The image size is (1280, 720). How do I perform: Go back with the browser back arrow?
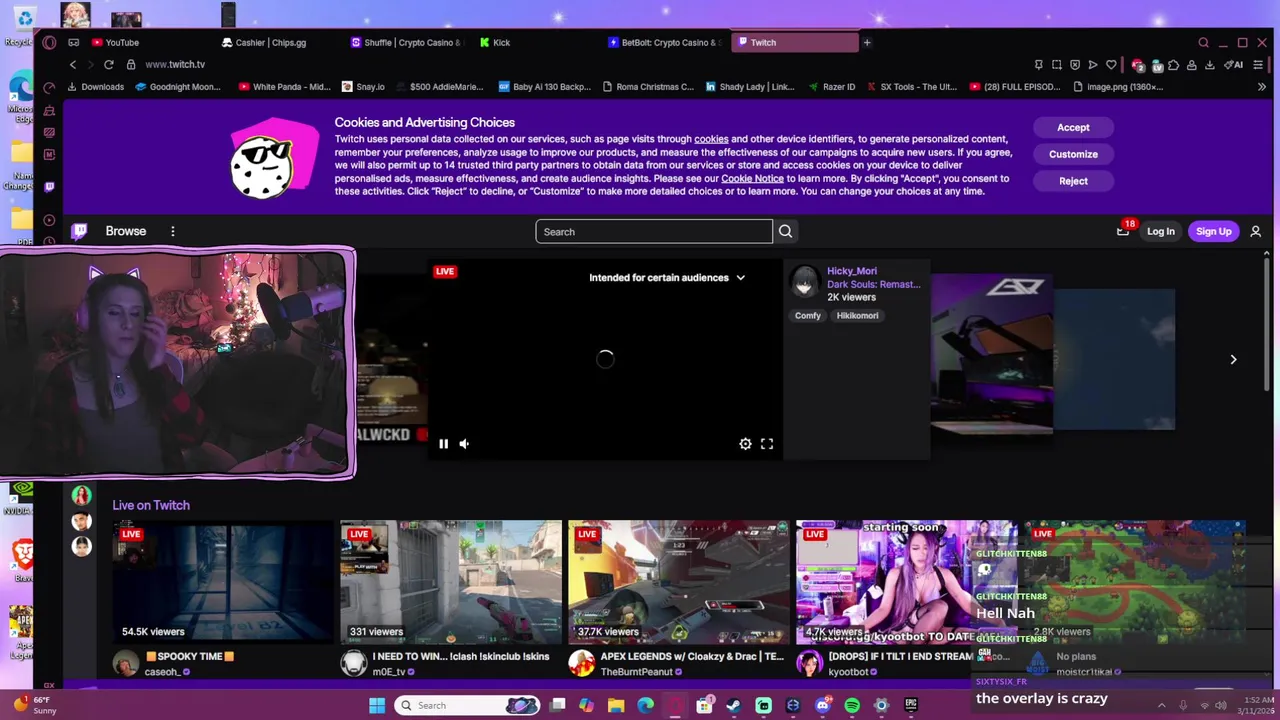point(72,64)
